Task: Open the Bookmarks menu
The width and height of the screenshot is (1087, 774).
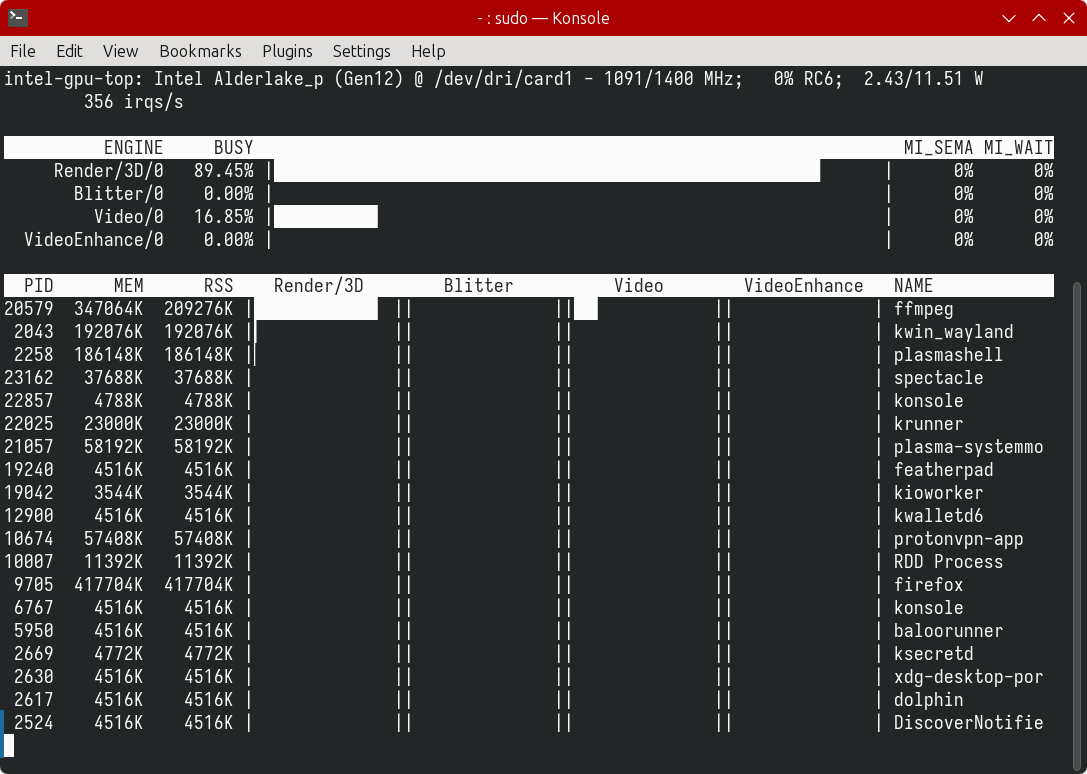Action: click(200, 51)
